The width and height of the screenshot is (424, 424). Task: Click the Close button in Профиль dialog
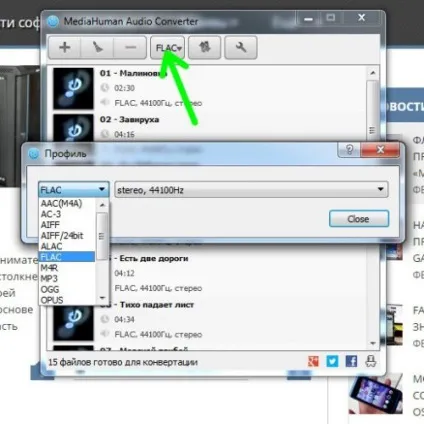(x=359, y=219)
